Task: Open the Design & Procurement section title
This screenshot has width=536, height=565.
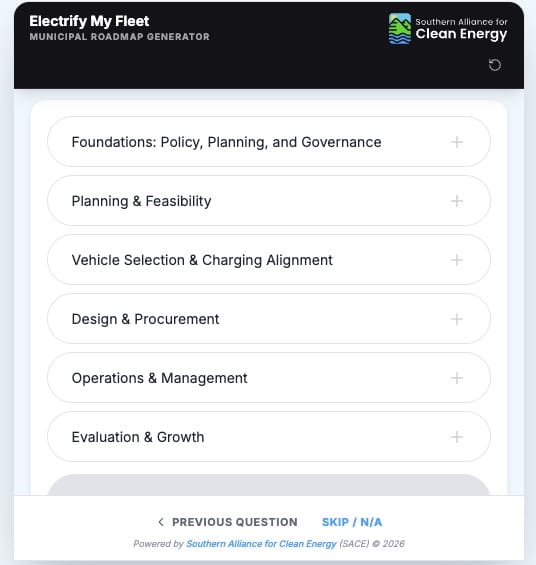Action: pos(145,319)
